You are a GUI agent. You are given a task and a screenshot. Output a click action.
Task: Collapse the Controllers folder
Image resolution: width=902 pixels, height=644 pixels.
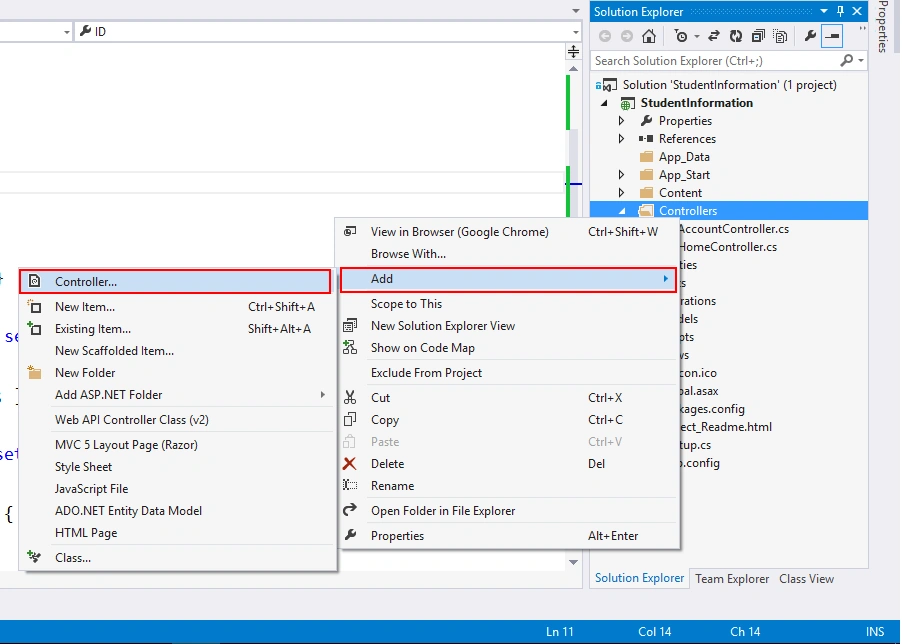622,211
